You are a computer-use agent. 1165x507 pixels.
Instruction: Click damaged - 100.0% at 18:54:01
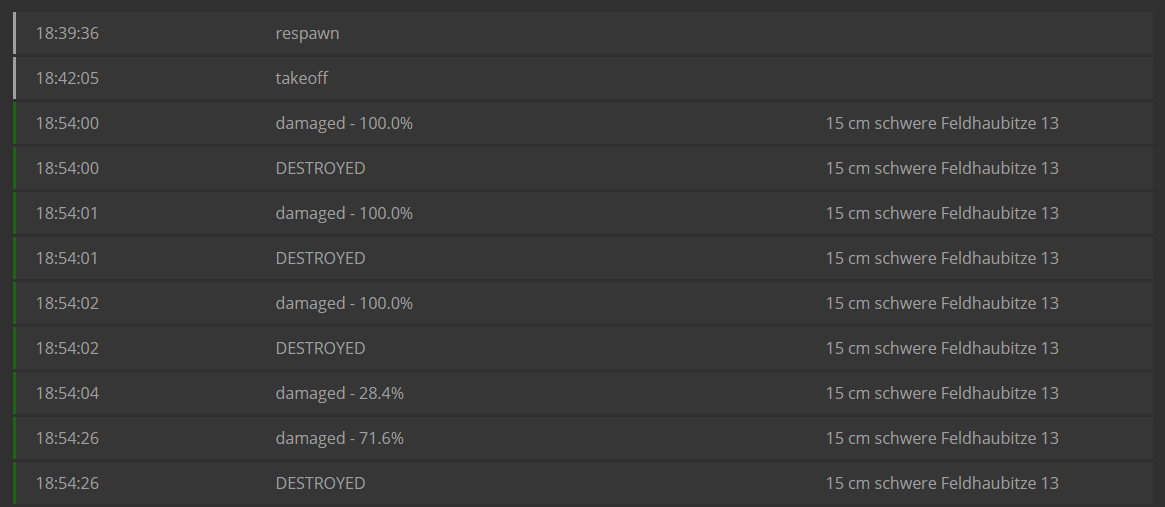click(344, 213)
